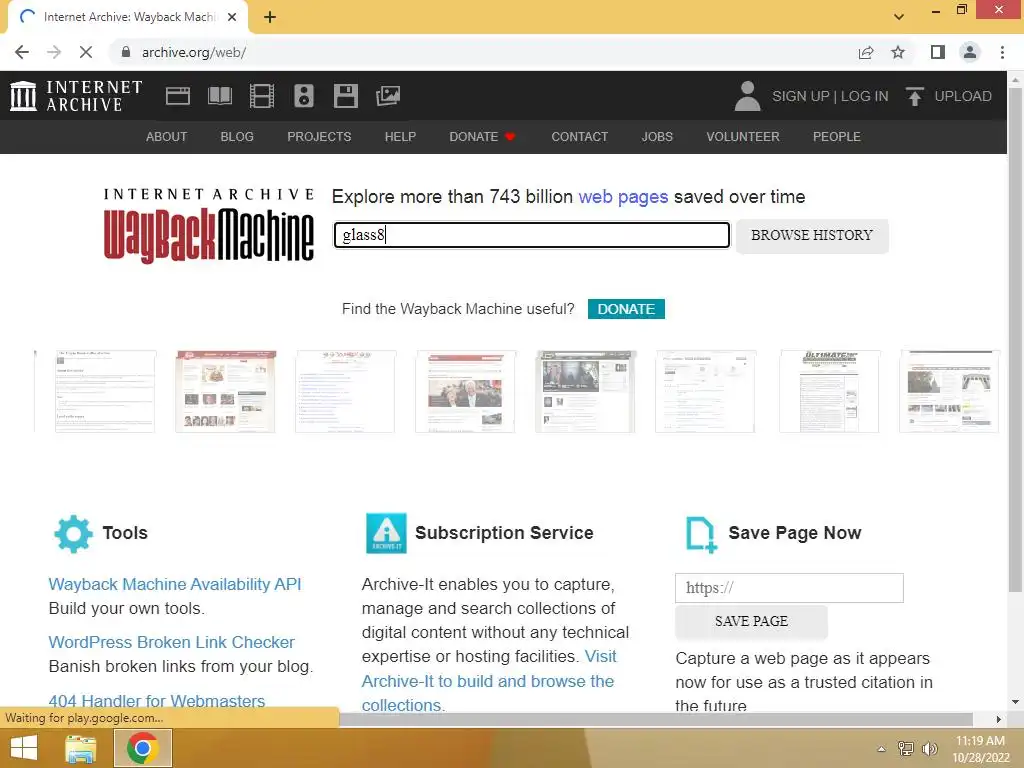Open the ABOUT menu item
This screenshot has width=1024, height=768.
[x=167, y=136]
